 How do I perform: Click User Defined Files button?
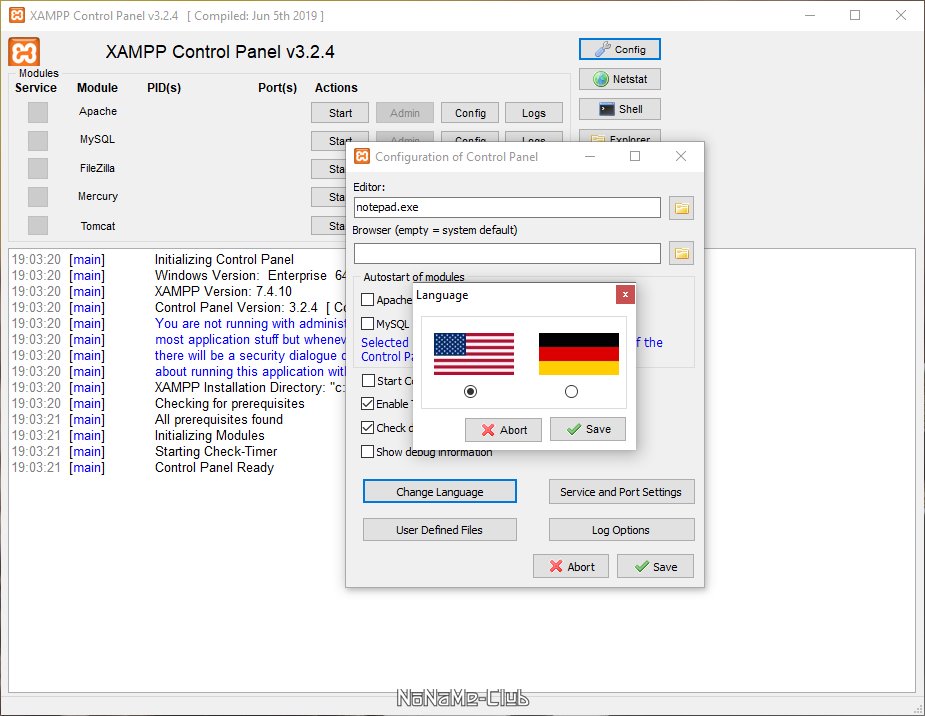click(440, 530)
